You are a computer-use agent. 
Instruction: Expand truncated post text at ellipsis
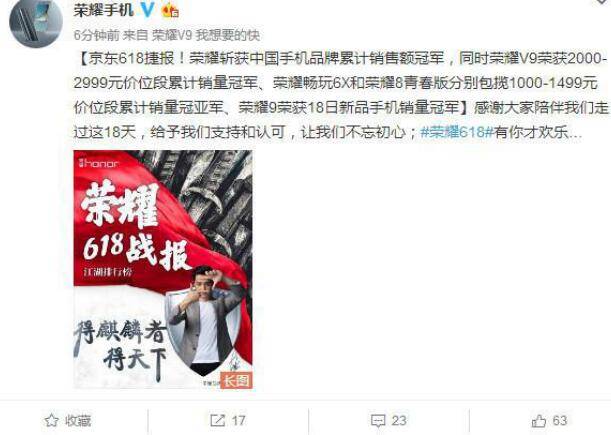click(x=575, y=133)
